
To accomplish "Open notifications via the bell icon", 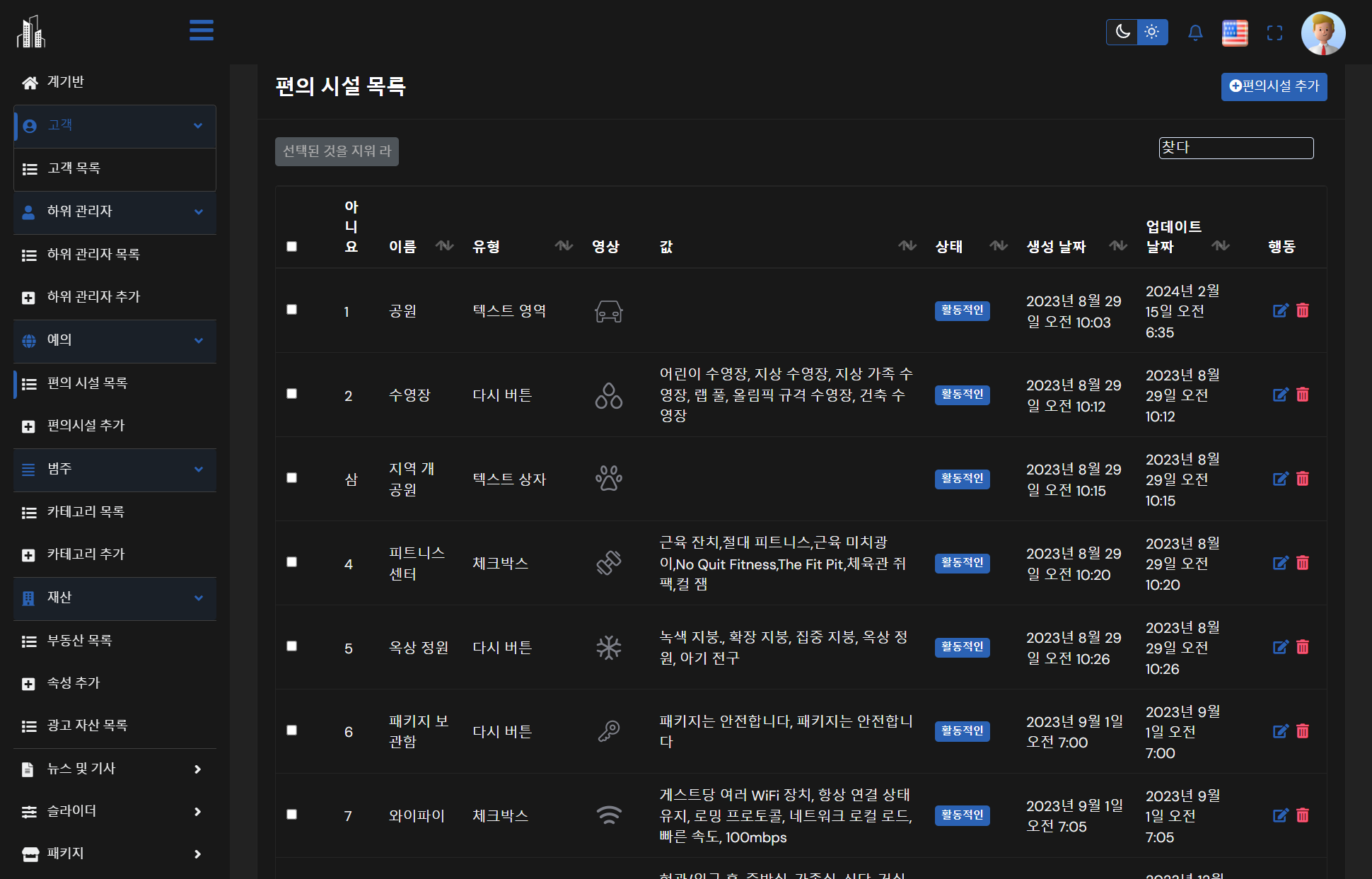I will point(1196,33).
